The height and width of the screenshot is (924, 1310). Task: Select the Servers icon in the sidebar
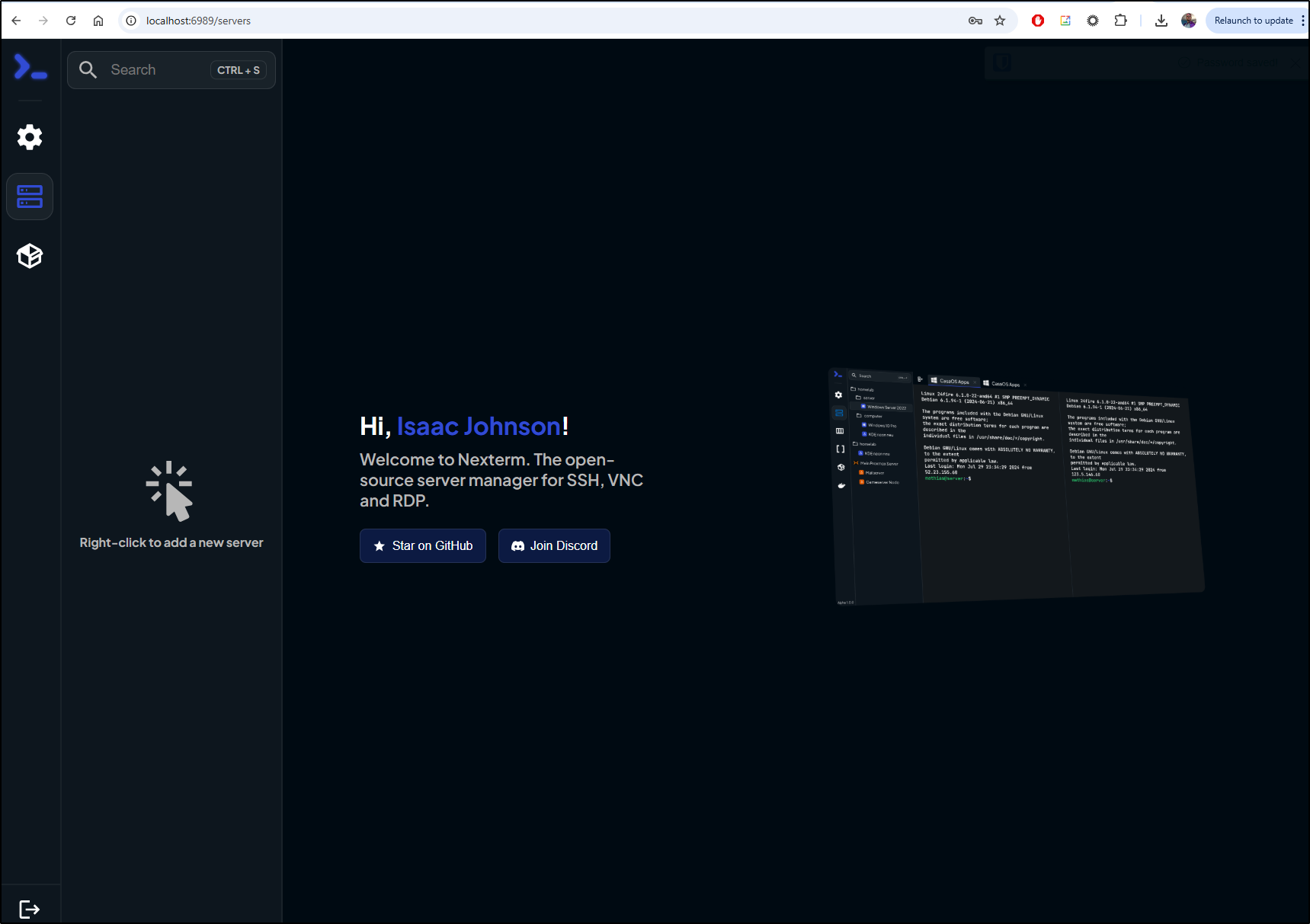coord(30,197)
